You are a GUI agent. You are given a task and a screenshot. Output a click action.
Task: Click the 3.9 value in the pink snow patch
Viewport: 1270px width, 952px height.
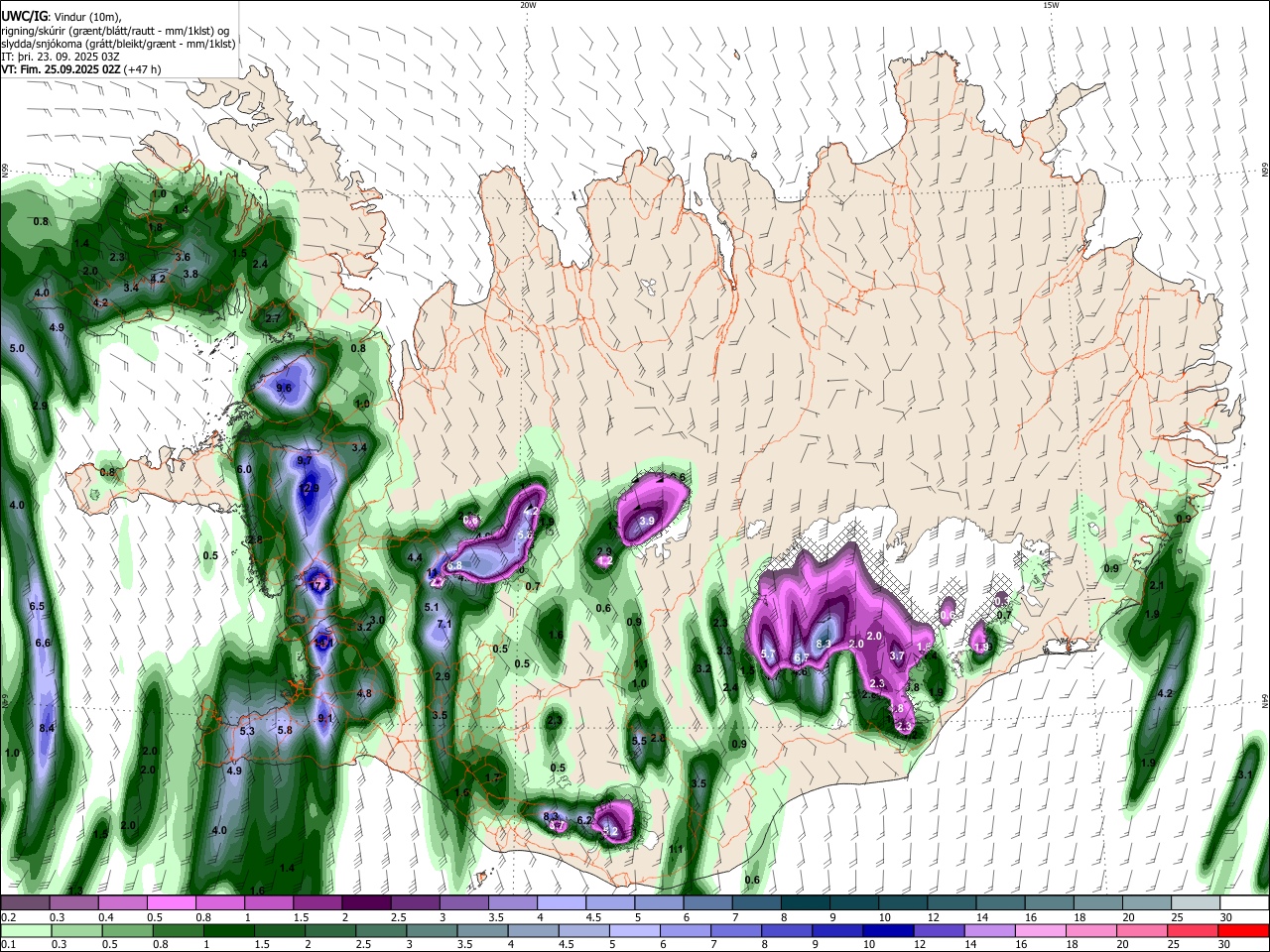[648, 521]
